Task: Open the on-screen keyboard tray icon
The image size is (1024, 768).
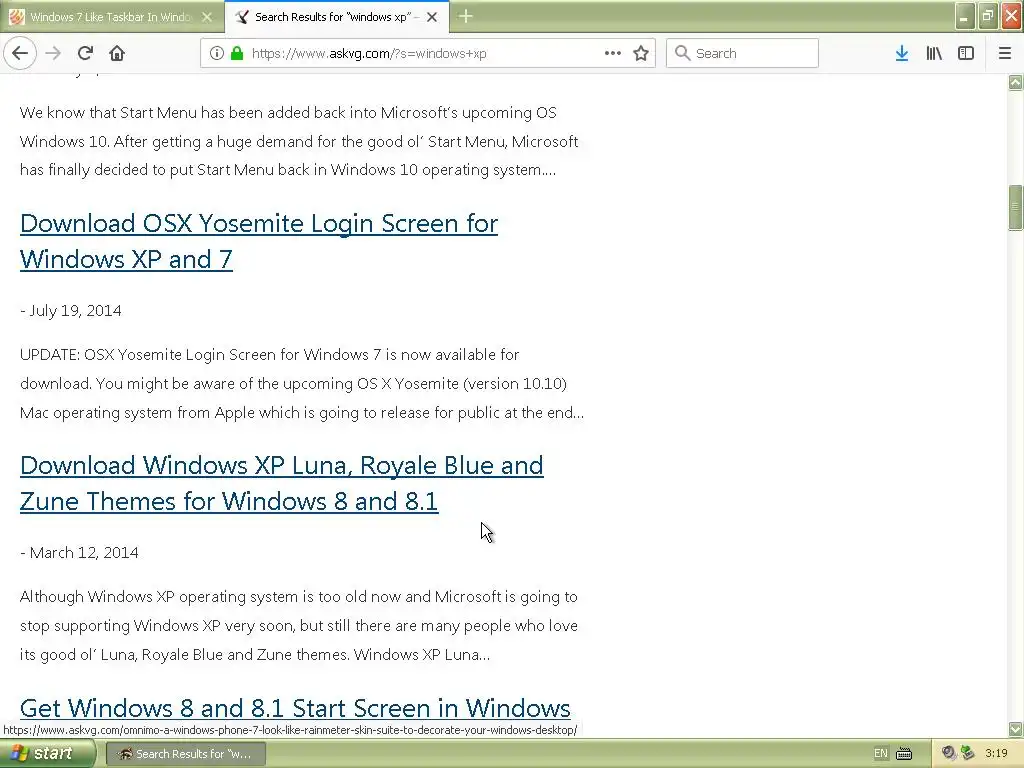Action: (904, 754)
